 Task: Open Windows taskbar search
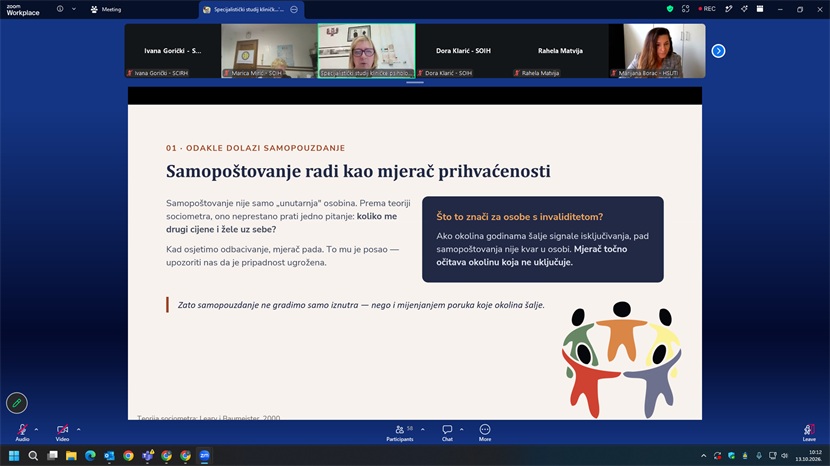pos(33,455)
